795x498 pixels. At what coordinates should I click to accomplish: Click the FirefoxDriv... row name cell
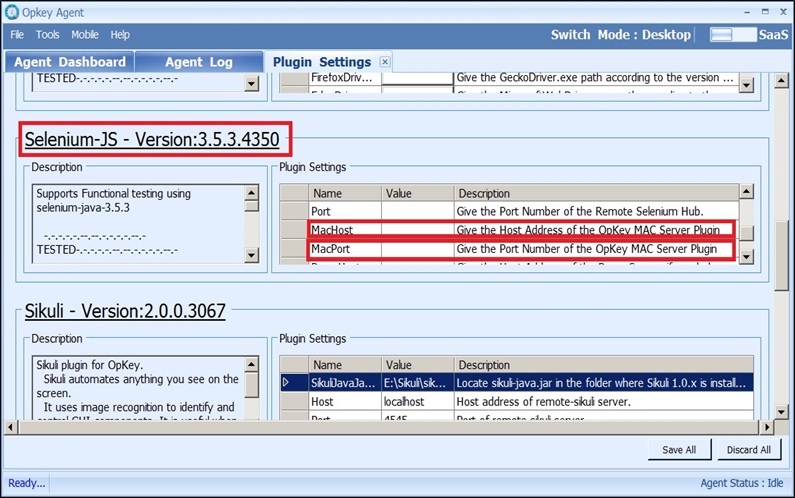click(345, 78)
